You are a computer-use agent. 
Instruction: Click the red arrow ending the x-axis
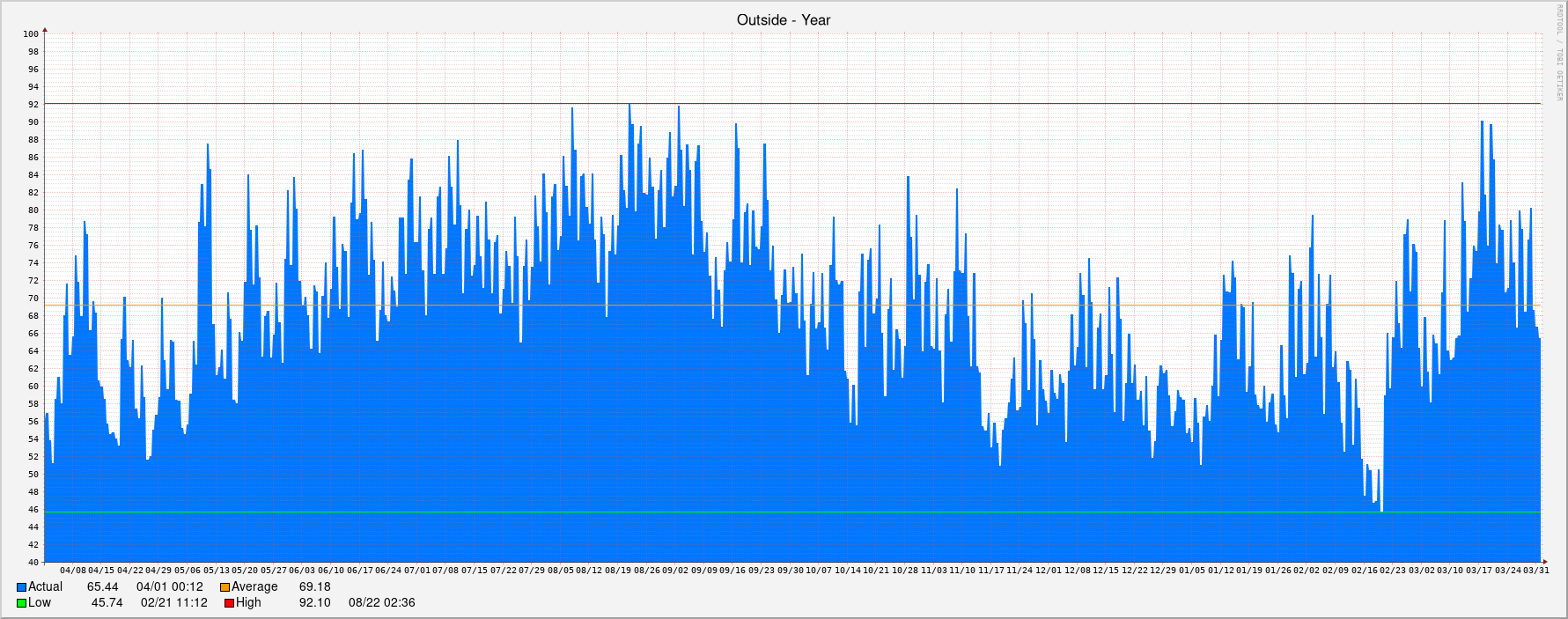tap(1542, 562)
